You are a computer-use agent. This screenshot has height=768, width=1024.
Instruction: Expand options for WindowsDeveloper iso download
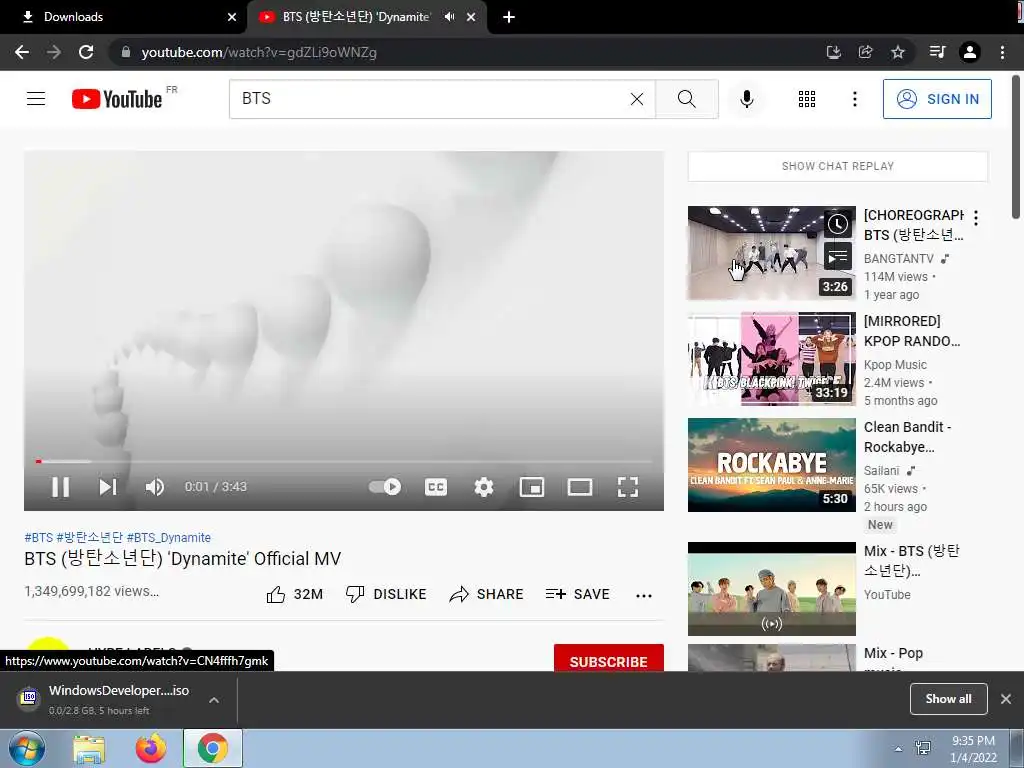pos(214,700)
